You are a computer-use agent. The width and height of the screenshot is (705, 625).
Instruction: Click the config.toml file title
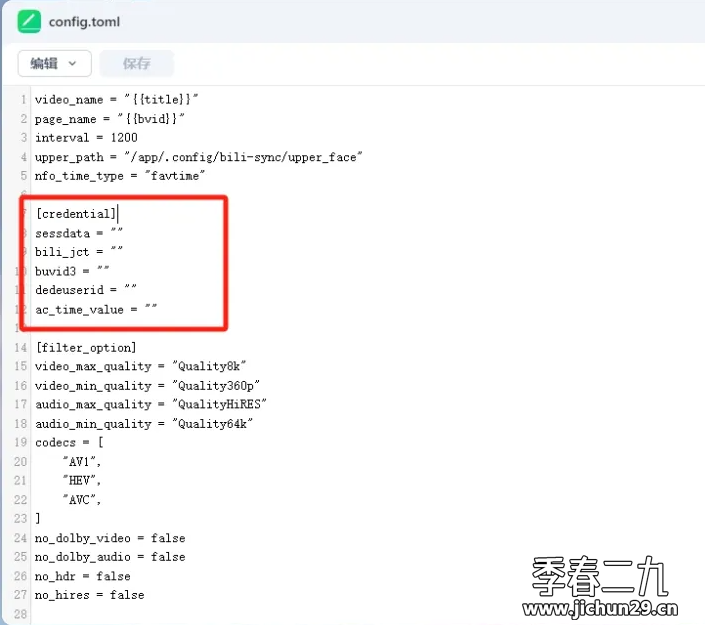point(84,22)
